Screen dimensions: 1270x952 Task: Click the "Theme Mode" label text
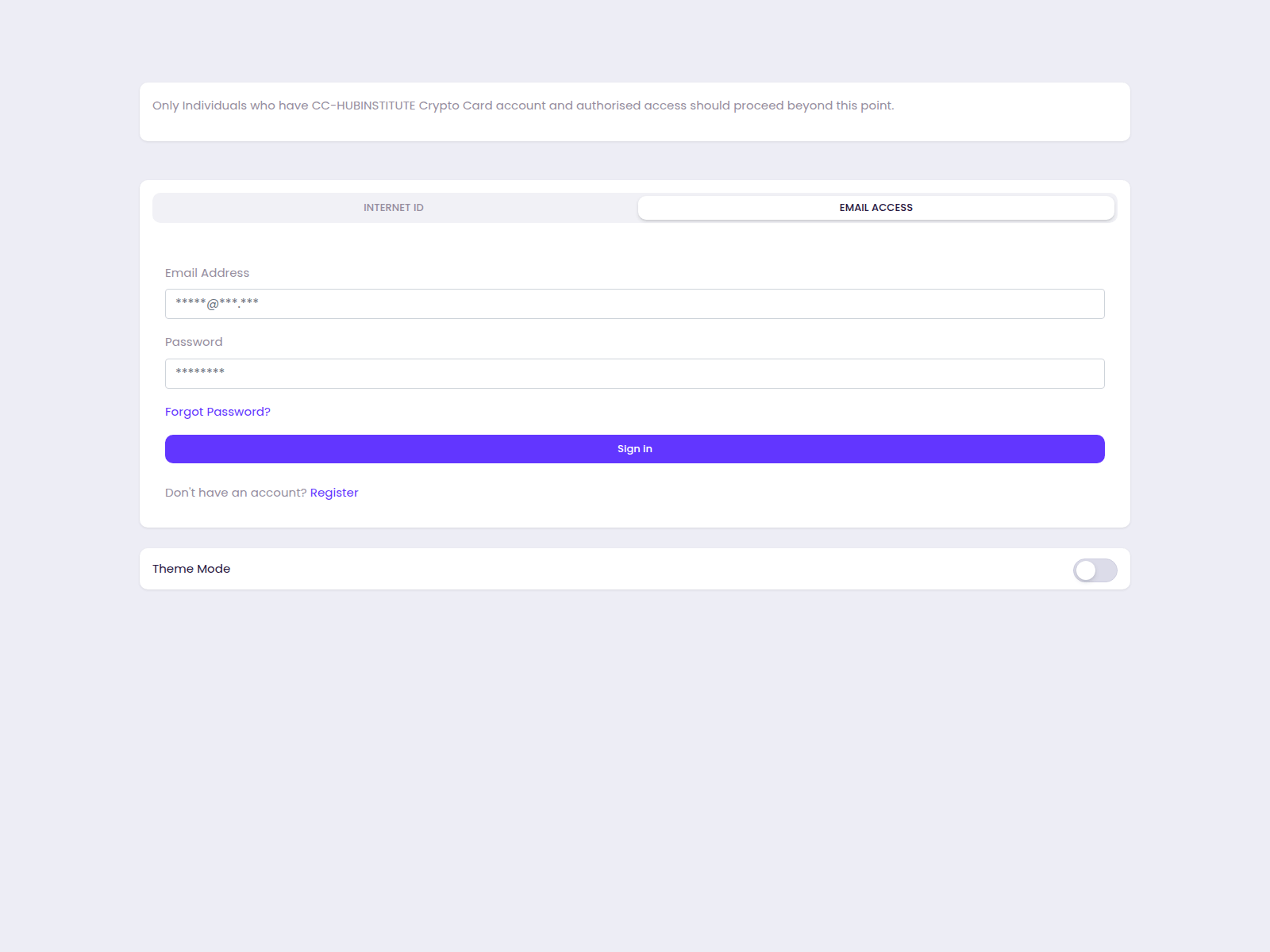click(x=191, y=569)
